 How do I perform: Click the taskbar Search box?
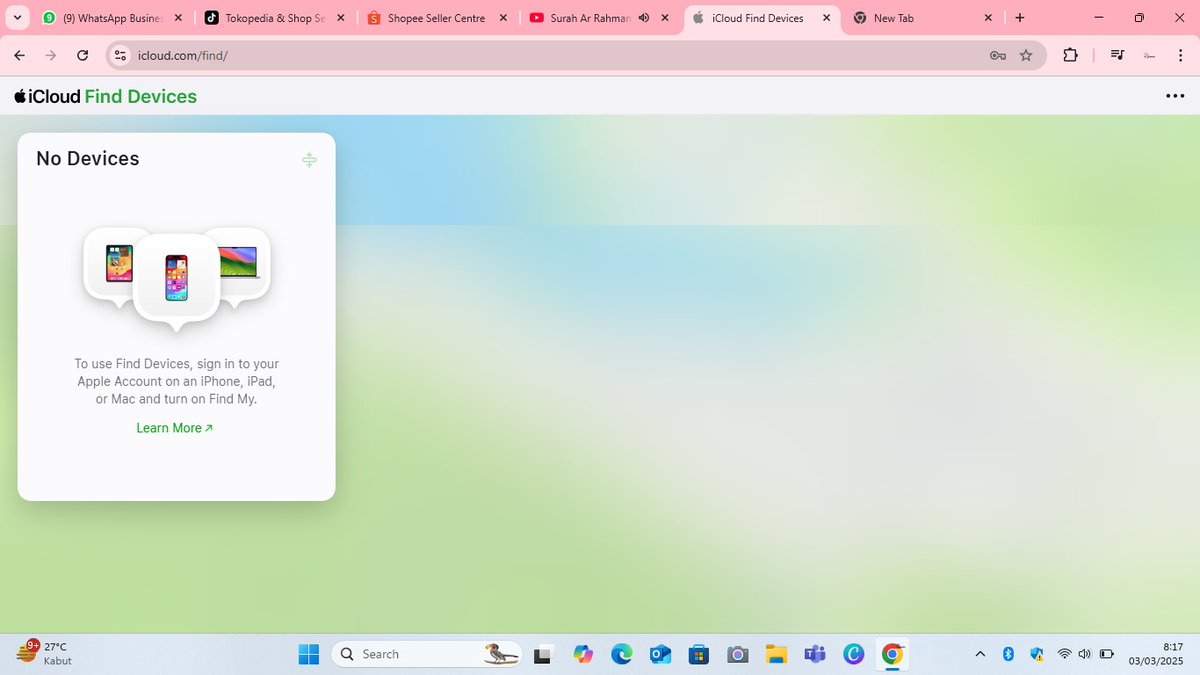(427, 654)
